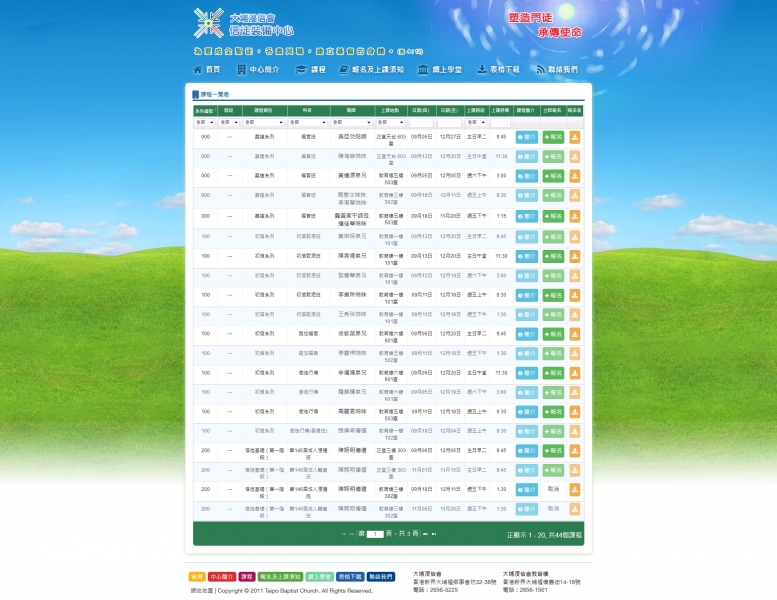The height and width of the screenshot is (600, 777).
Task: Open the 上課地點 filter dropdown
Action: tap(391, 122)
